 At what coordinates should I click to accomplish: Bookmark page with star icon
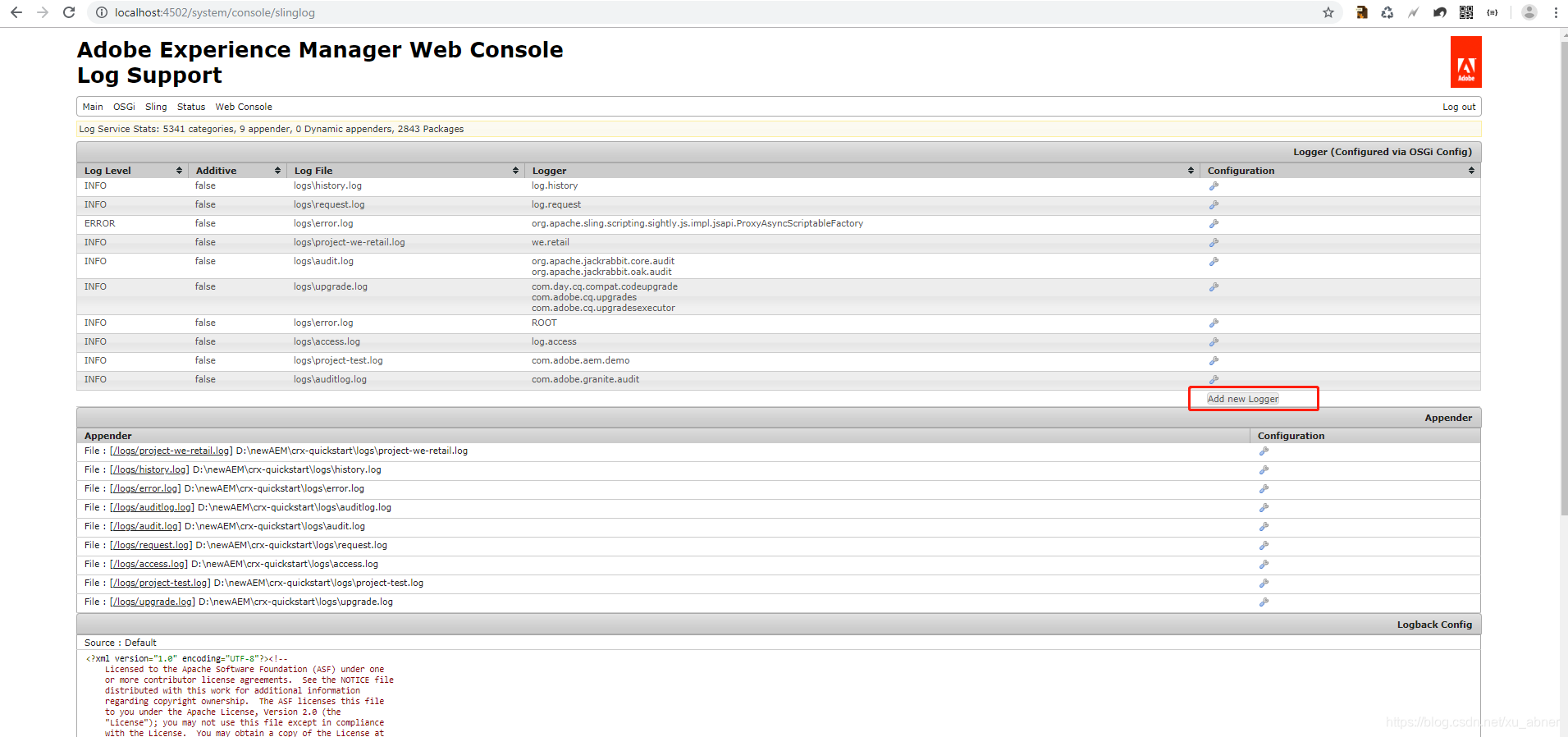1328,12
